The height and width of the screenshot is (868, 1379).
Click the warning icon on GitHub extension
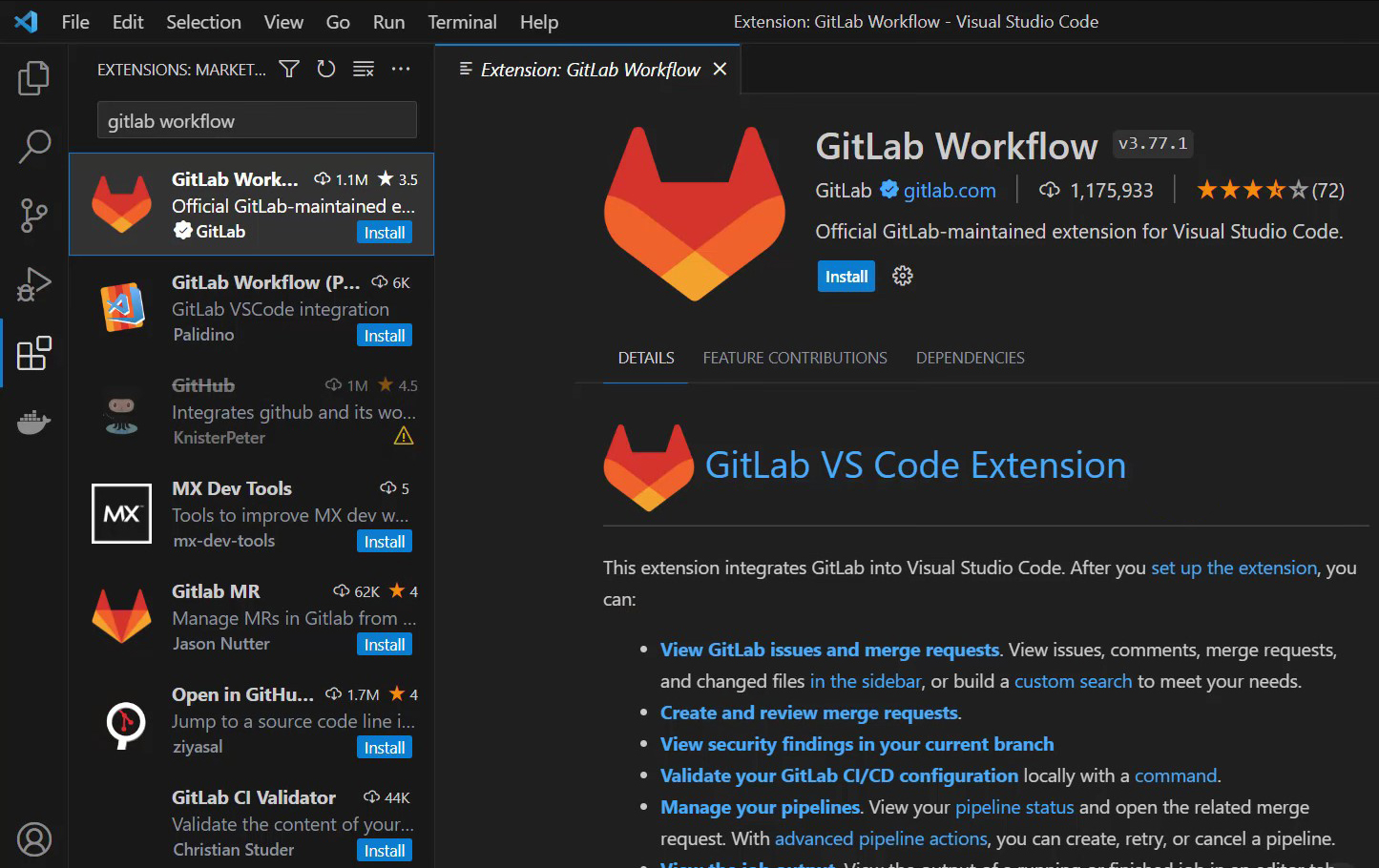click(403, 436)
